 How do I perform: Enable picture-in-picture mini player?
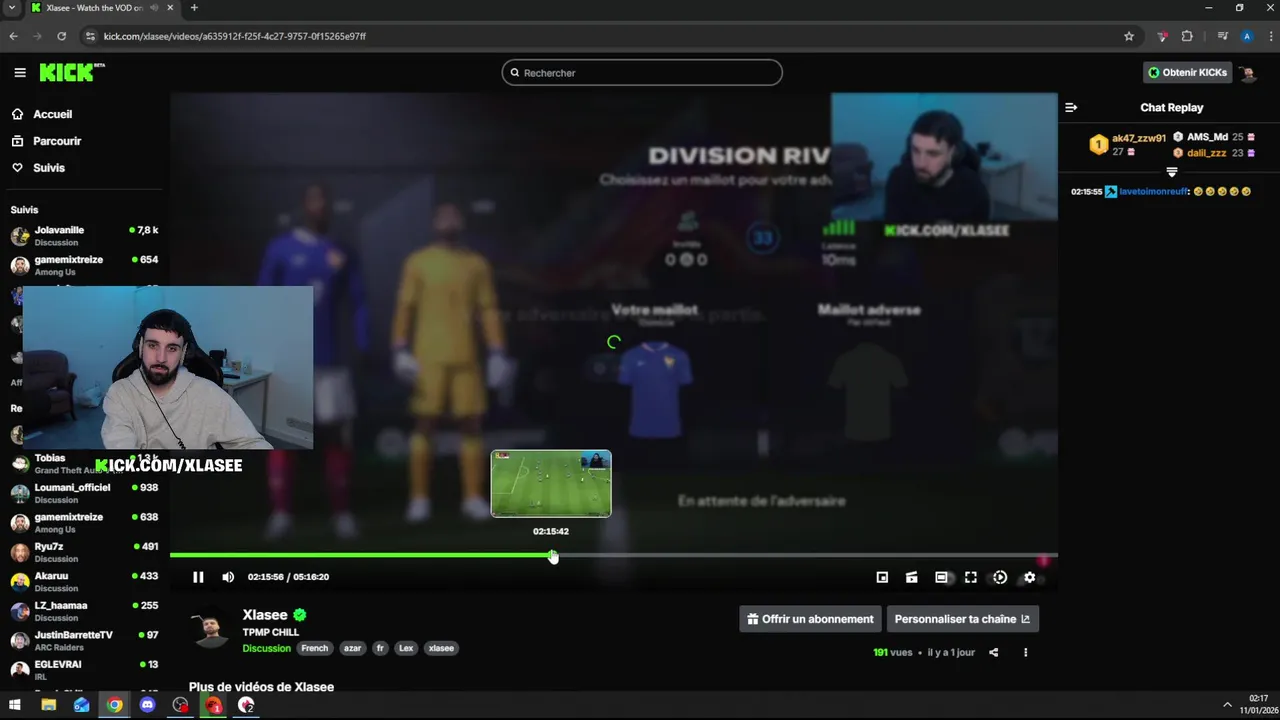pos(882,577)
